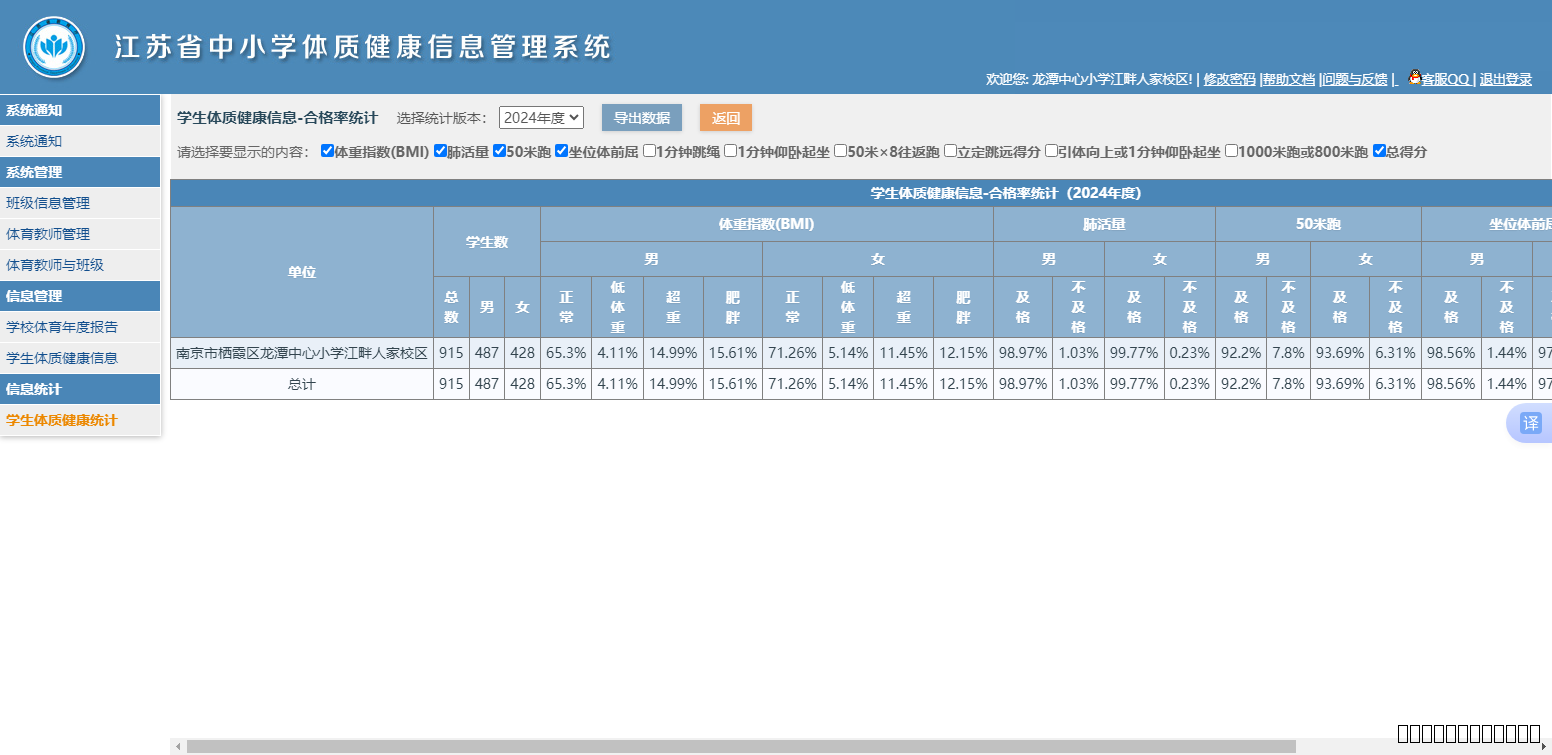1552x755 pixels.
Task: Click the 退出登录 link
Action: [x=1506, y=79]
